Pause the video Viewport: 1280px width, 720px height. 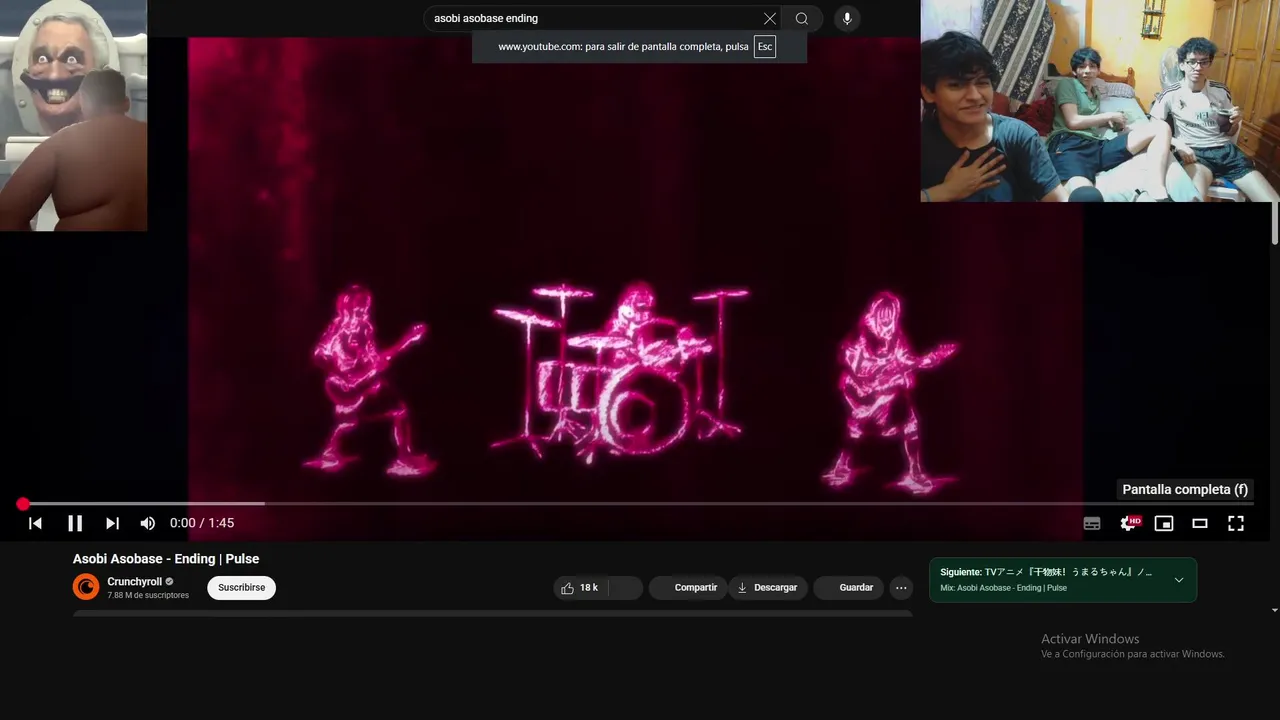74,523
